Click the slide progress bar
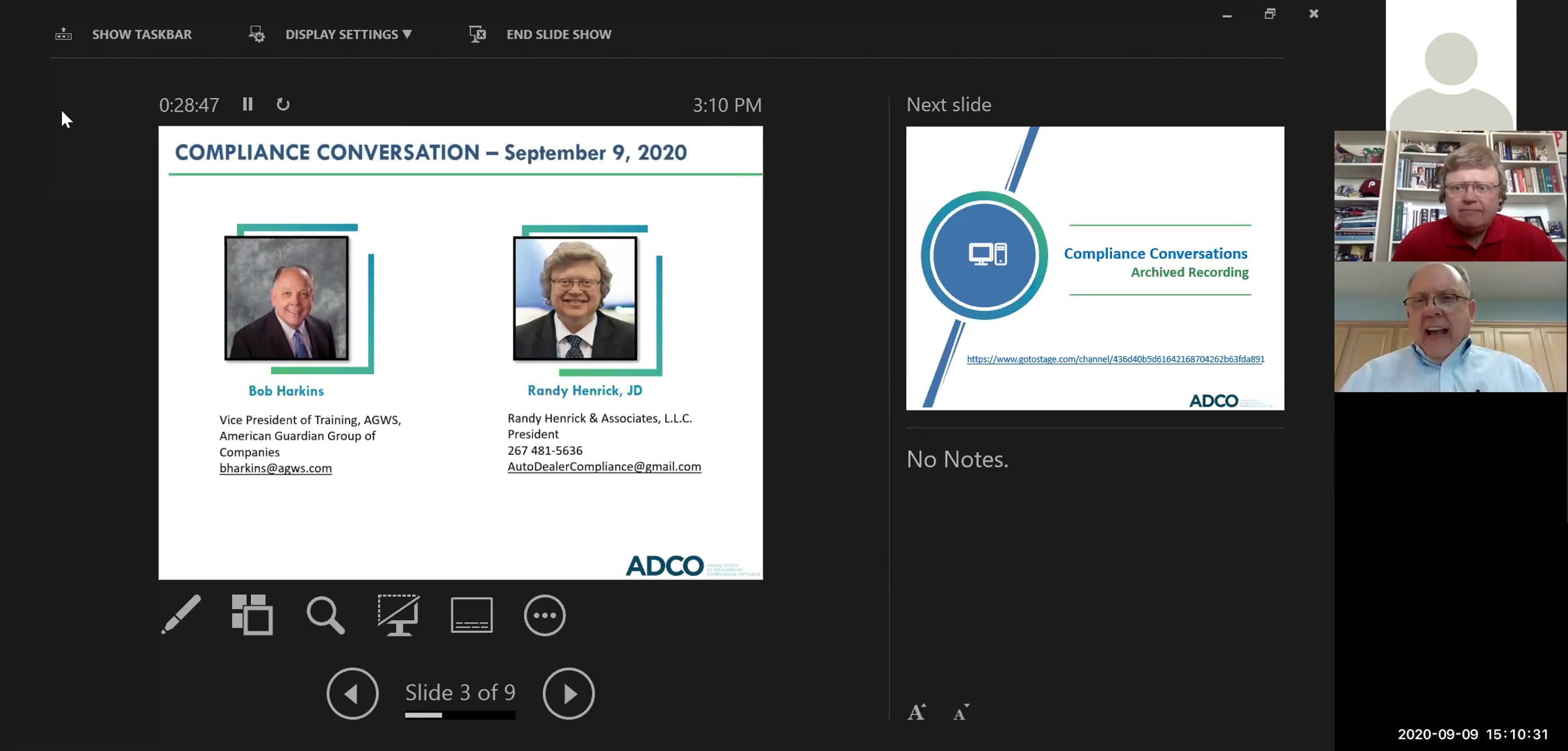 tap(460, 715)
